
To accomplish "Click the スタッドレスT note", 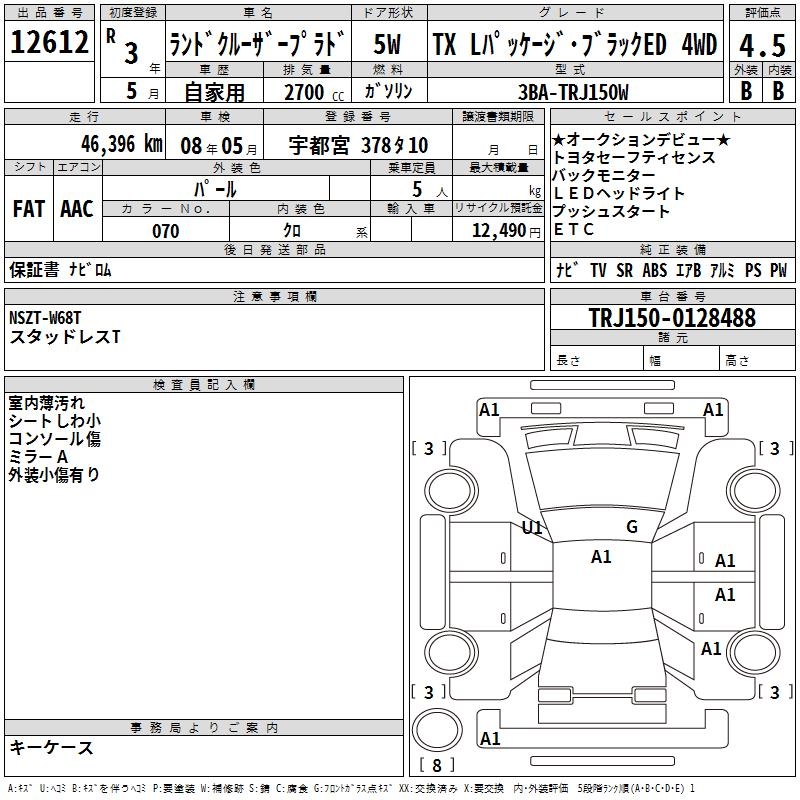I will (x=65, y=337).
